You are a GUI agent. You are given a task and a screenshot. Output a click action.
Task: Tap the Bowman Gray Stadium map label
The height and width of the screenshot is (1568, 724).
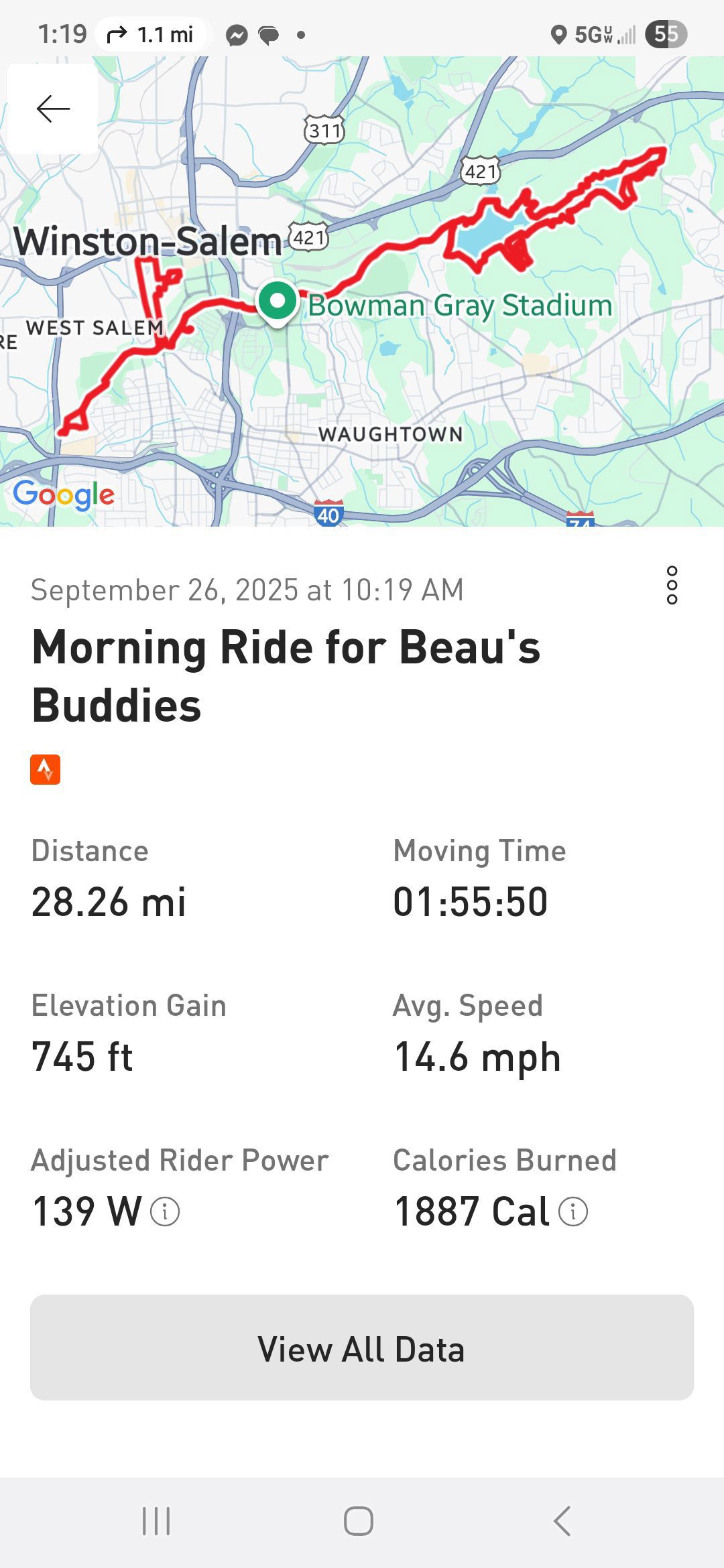click(x=460, y=306)
